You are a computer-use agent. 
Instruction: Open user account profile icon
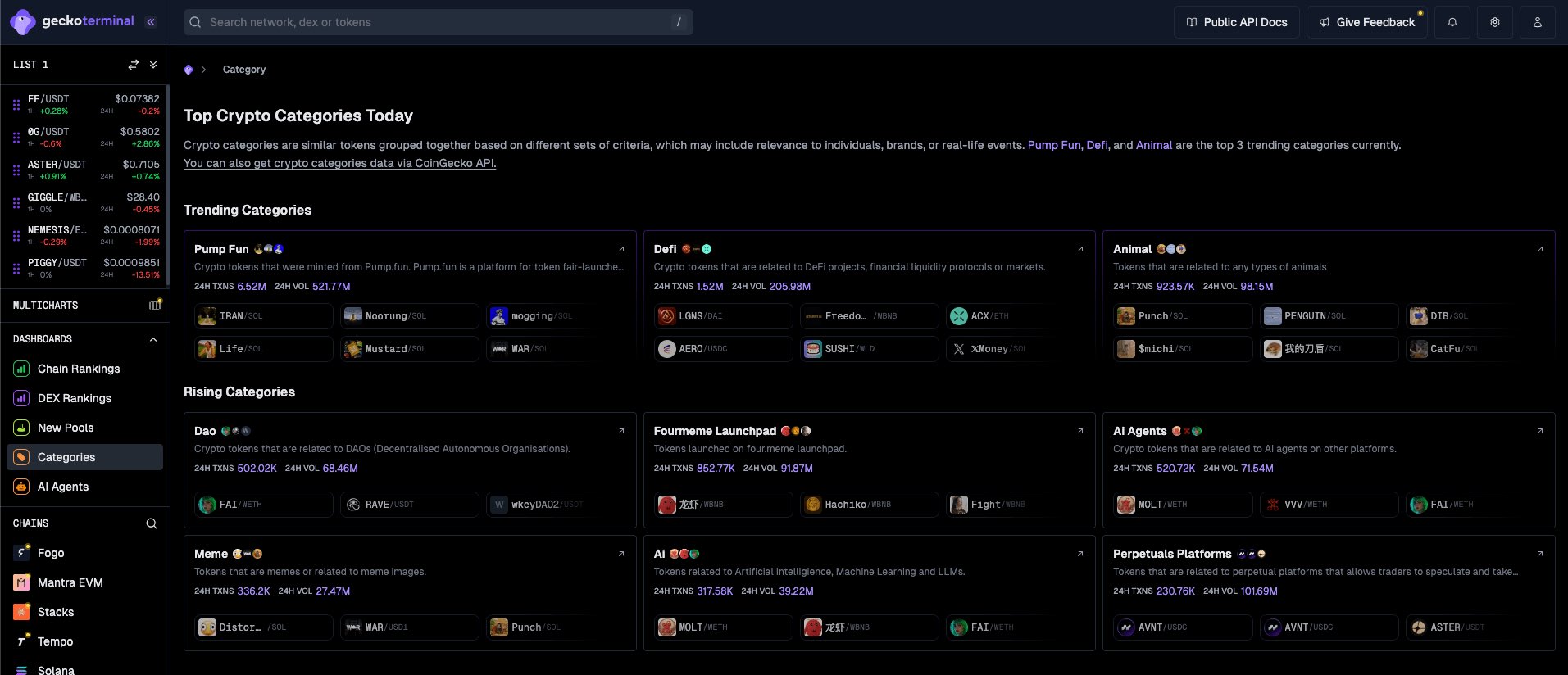1538,22
